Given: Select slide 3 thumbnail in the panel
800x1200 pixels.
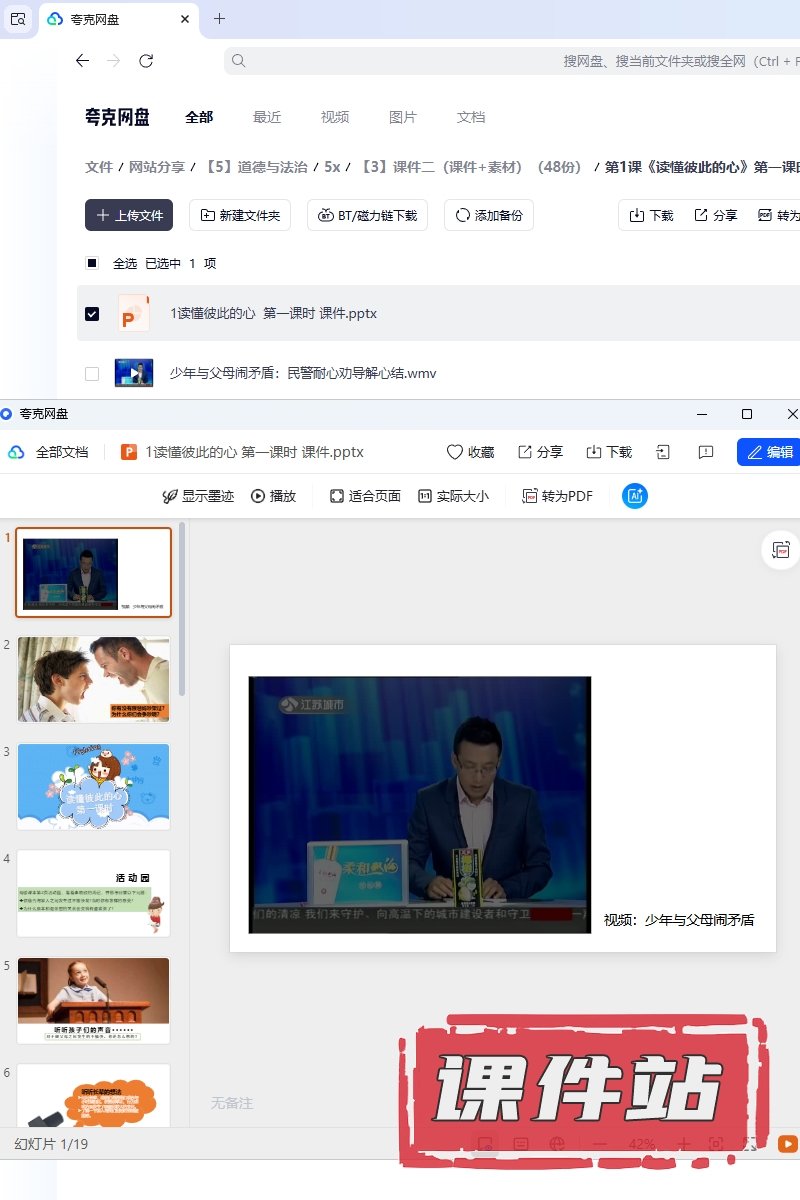Looking at the screenshot, I should tap(94, 786).
